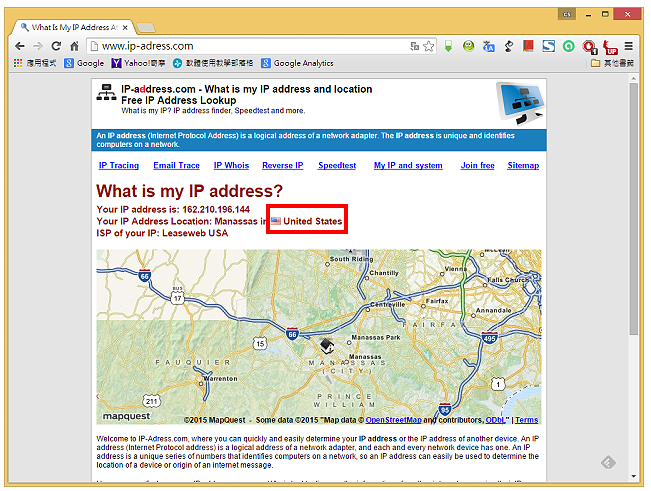The width and height of the screenshot is (651, 491).
Task: Click the CS language indicator in title bar
Action: [x=567, y=15]
